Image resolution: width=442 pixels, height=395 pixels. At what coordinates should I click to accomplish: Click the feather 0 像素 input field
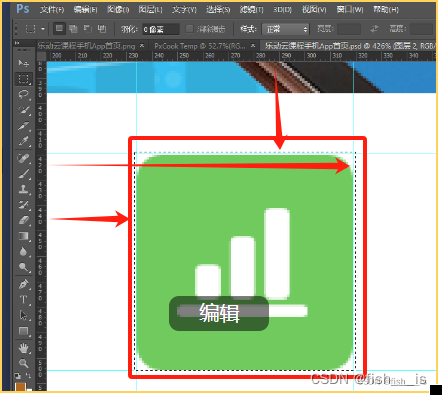click(161, 29)
